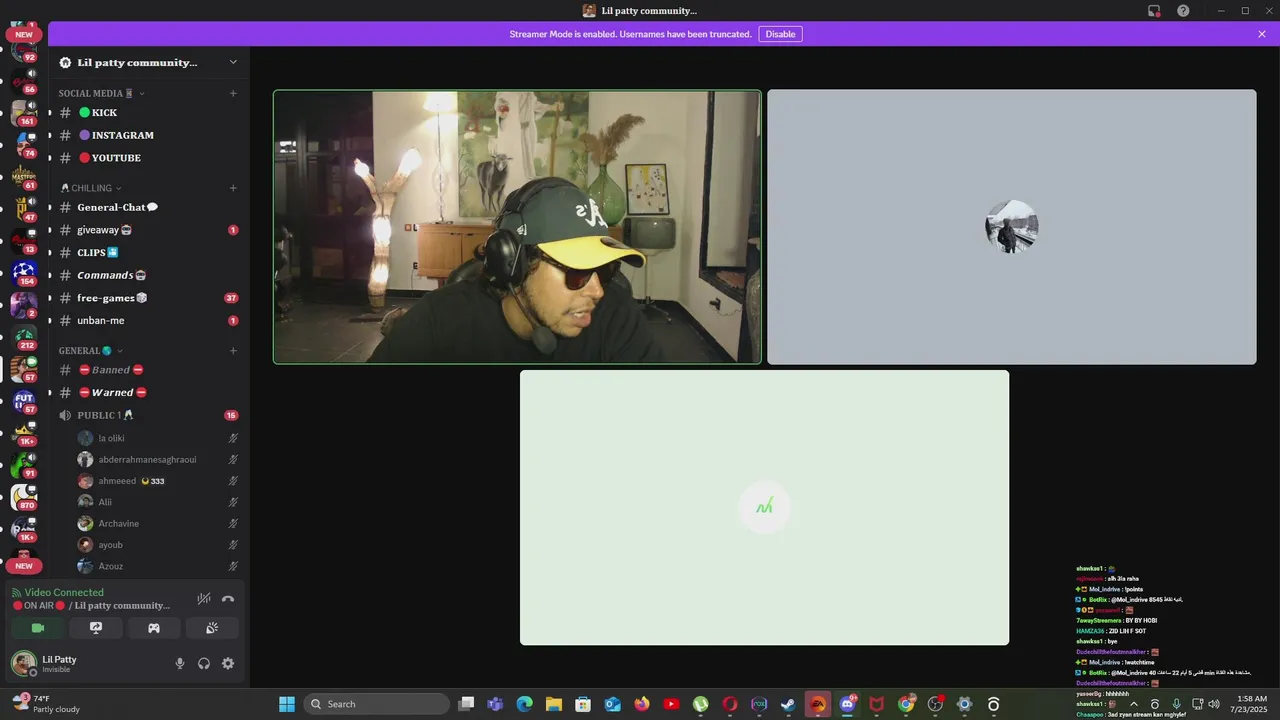Open the server icon with the 870 badge
The height and width of the screenshot is (720, 1280).
tap(24, 496)
